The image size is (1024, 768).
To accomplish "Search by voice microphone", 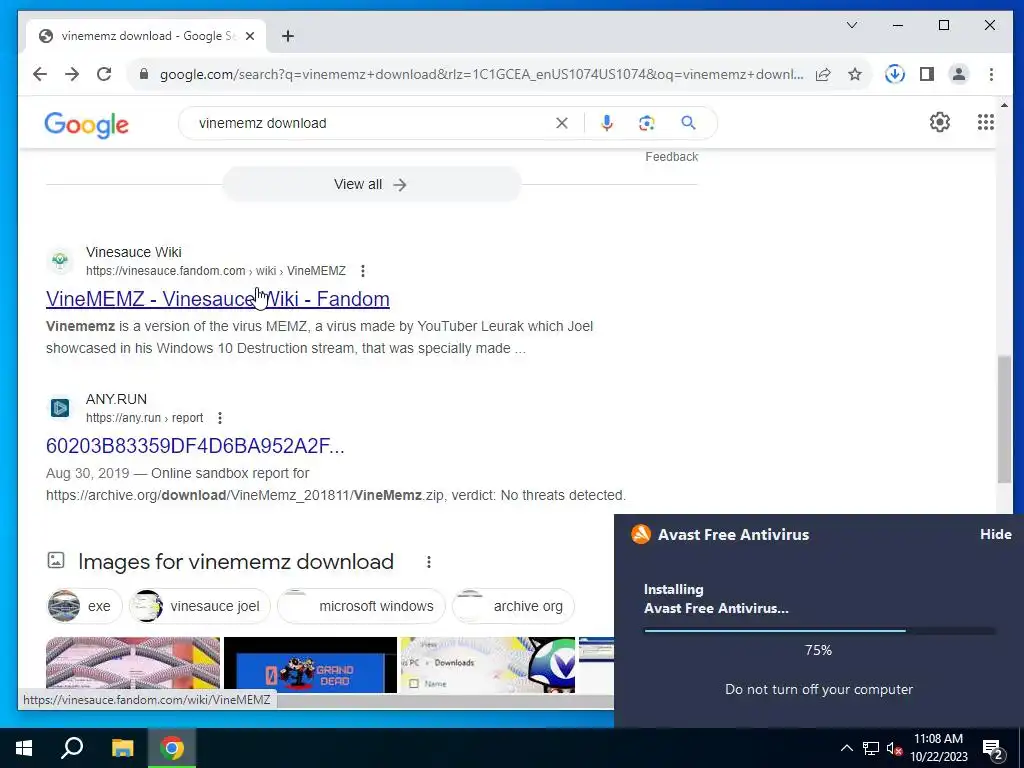I will coord(607,123).
